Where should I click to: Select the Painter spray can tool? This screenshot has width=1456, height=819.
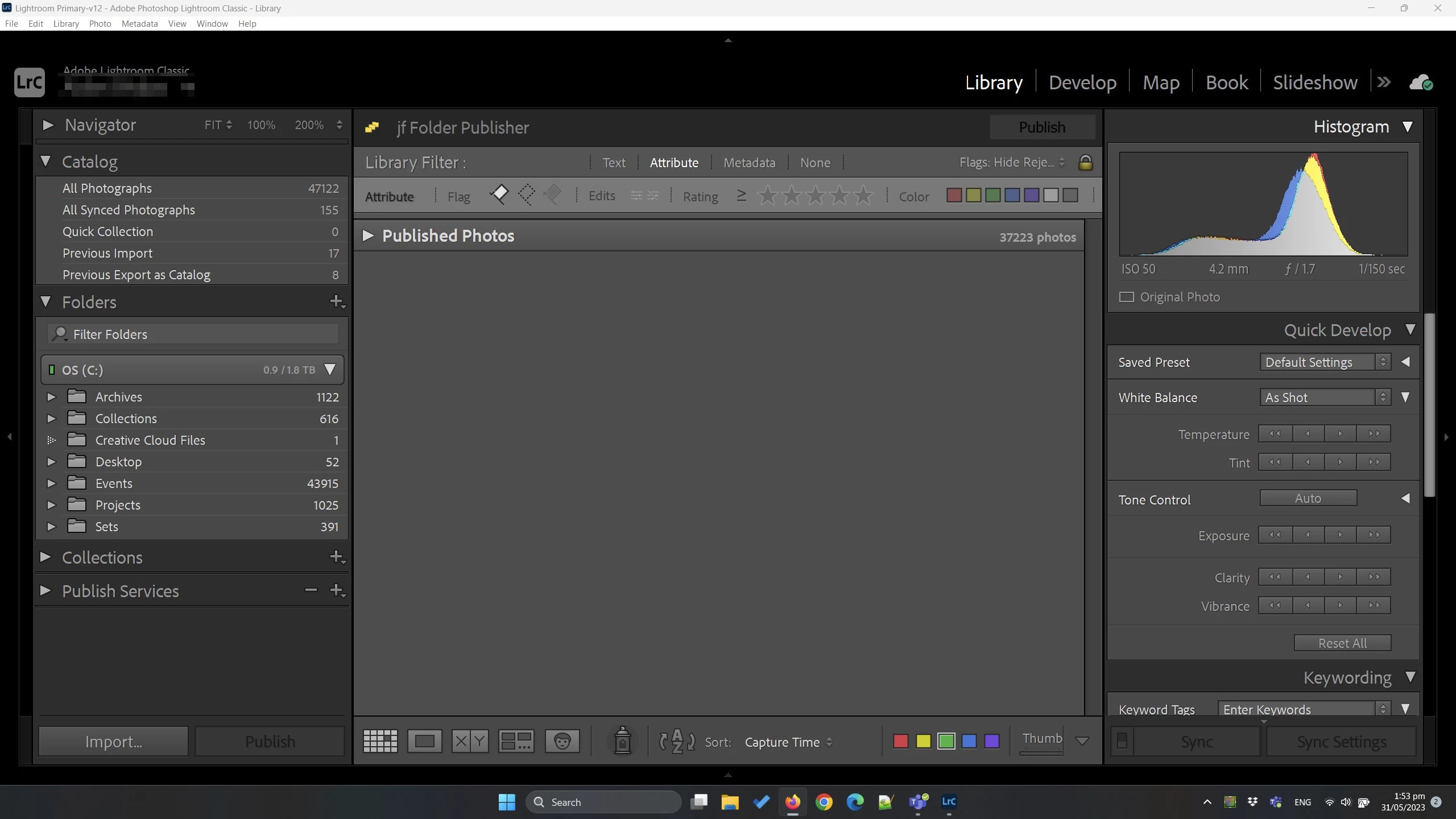623,741
